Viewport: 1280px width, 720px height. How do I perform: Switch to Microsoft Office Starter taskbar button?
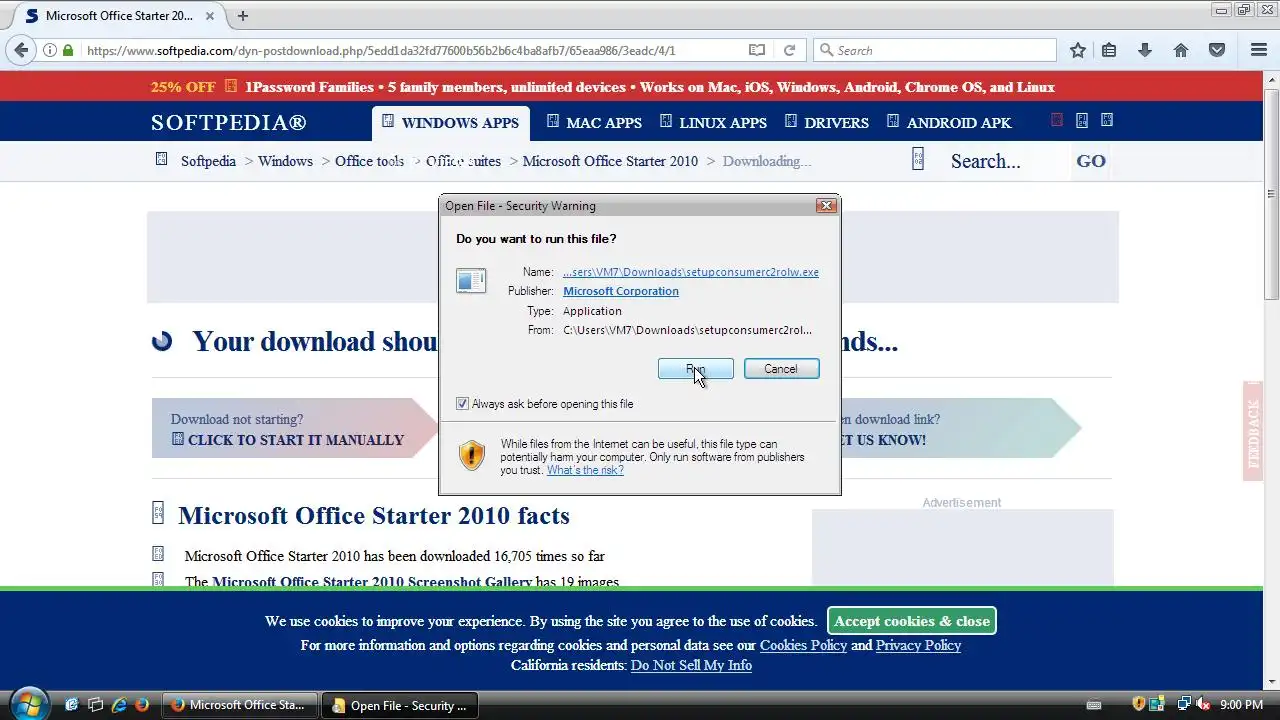pos(240,705)
